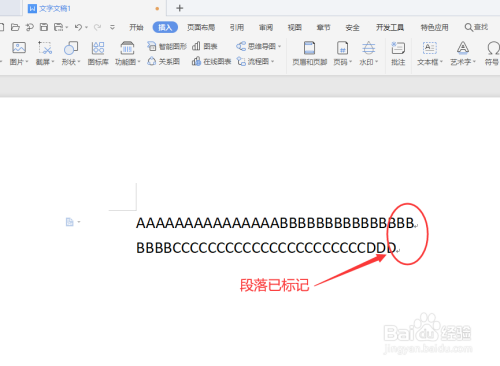Expand the dropdown beside the margin page icon
This screenshot has width=500, height=366.
79,222
